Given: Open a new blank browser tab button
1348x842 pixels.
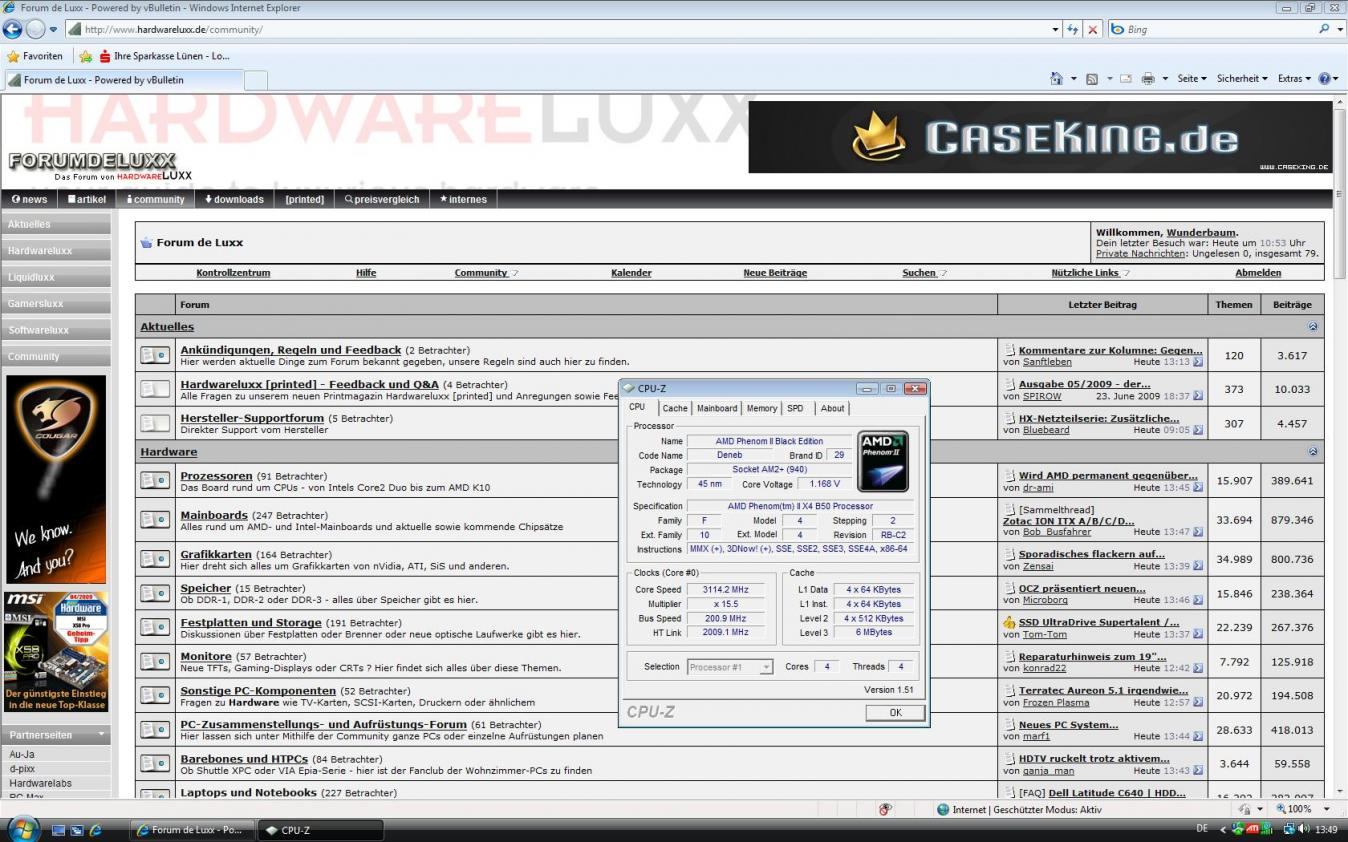Looking at the screenshot, I should (256, 80).
